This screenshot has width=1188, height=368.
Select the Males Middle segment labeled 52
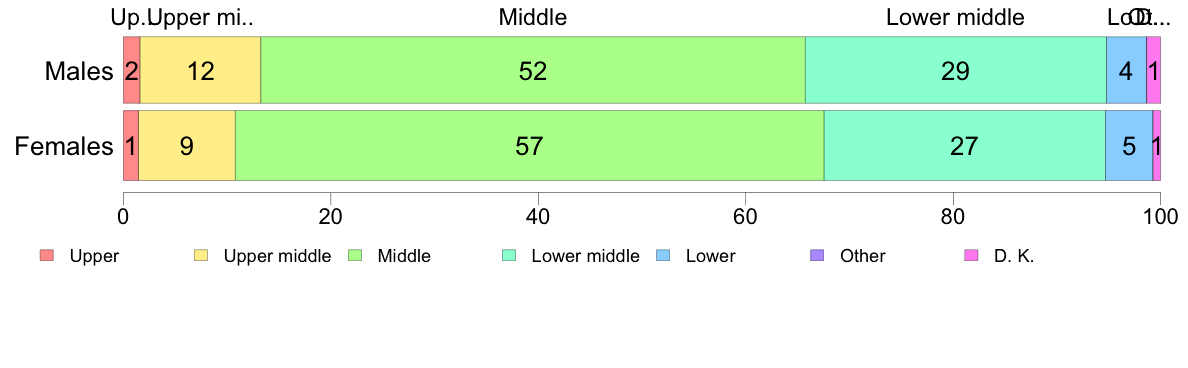(533, 70)
